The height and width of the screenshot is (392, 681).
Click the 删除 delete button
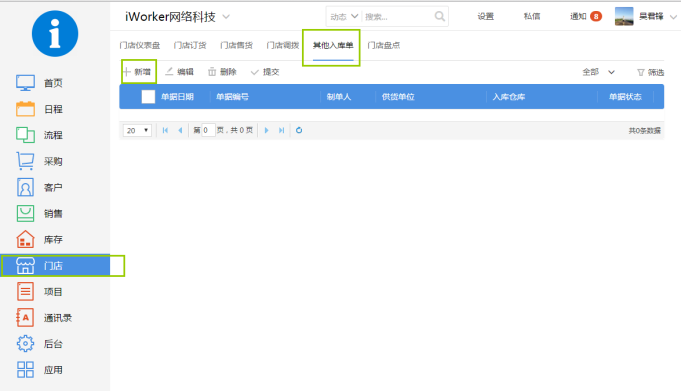pyautogui.click(x=222, y=72)
